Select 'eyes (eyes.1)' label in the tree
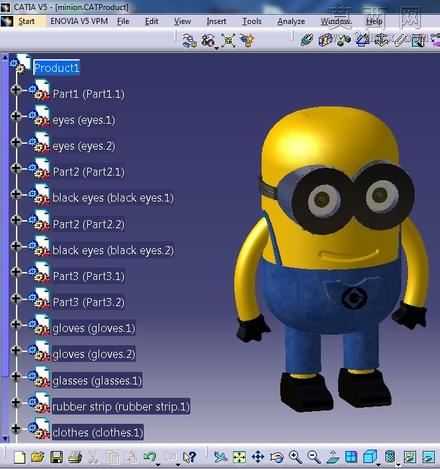Screen dimensions: 440x469 point(84,120)
